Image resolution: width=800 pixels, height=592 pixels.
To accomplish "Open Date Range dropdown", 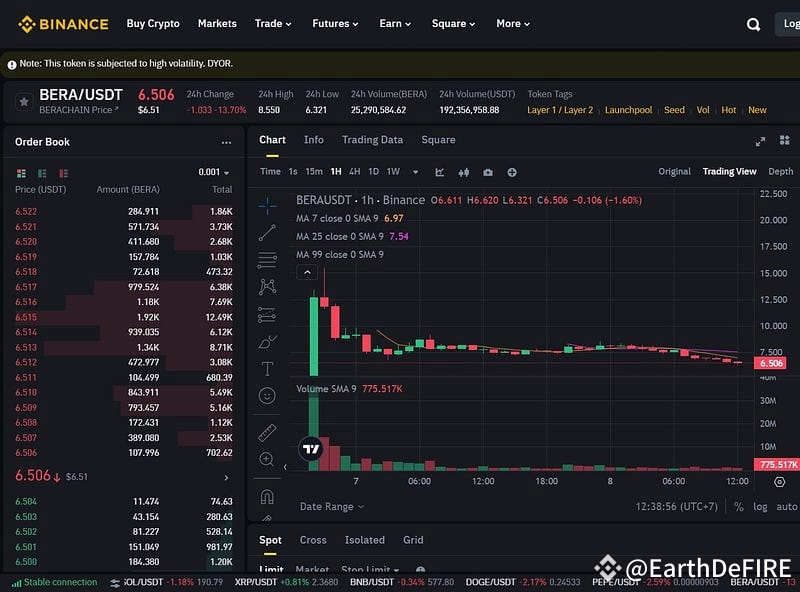I will 332,507.
